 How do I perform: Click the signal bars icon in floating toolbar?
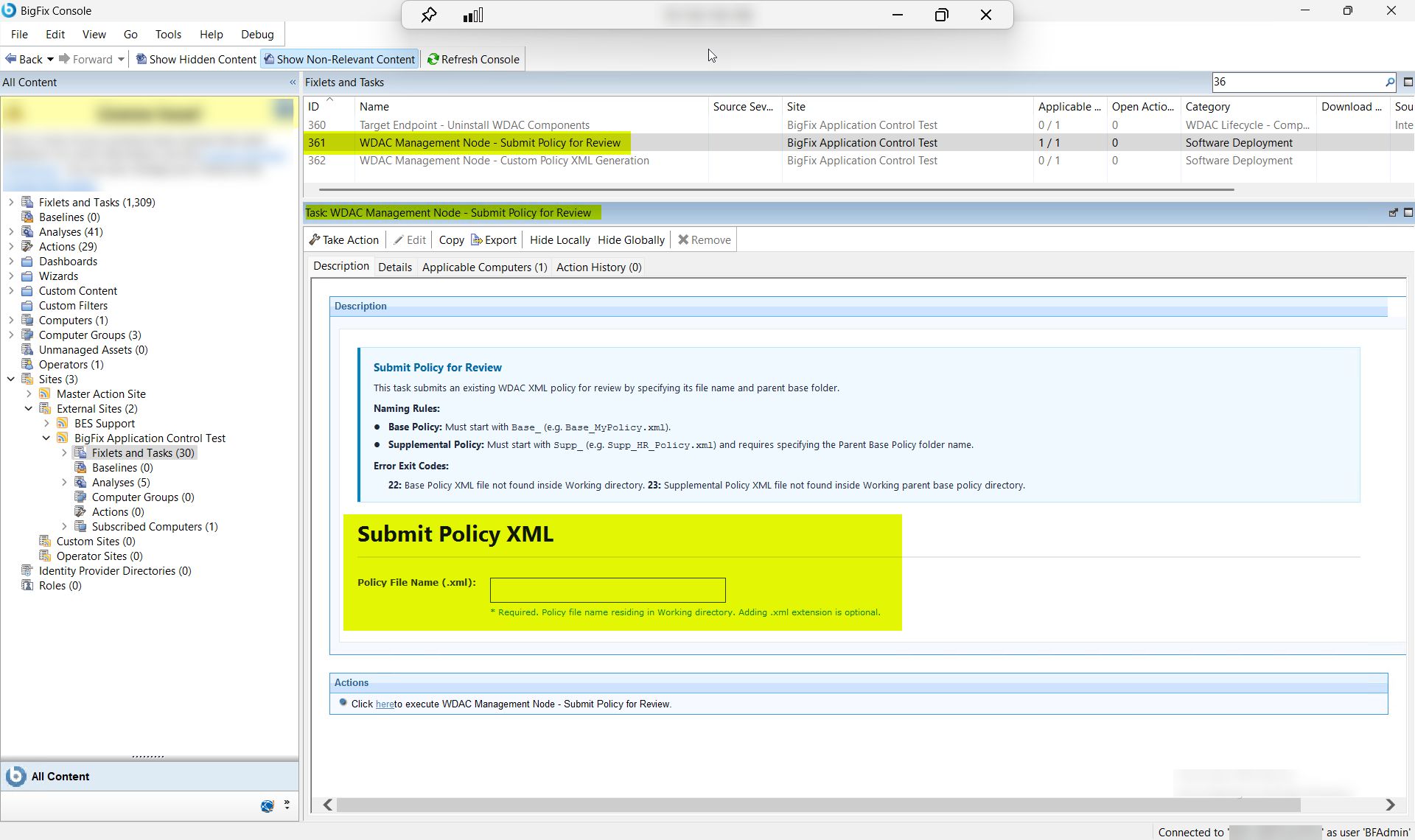(473, 15)
